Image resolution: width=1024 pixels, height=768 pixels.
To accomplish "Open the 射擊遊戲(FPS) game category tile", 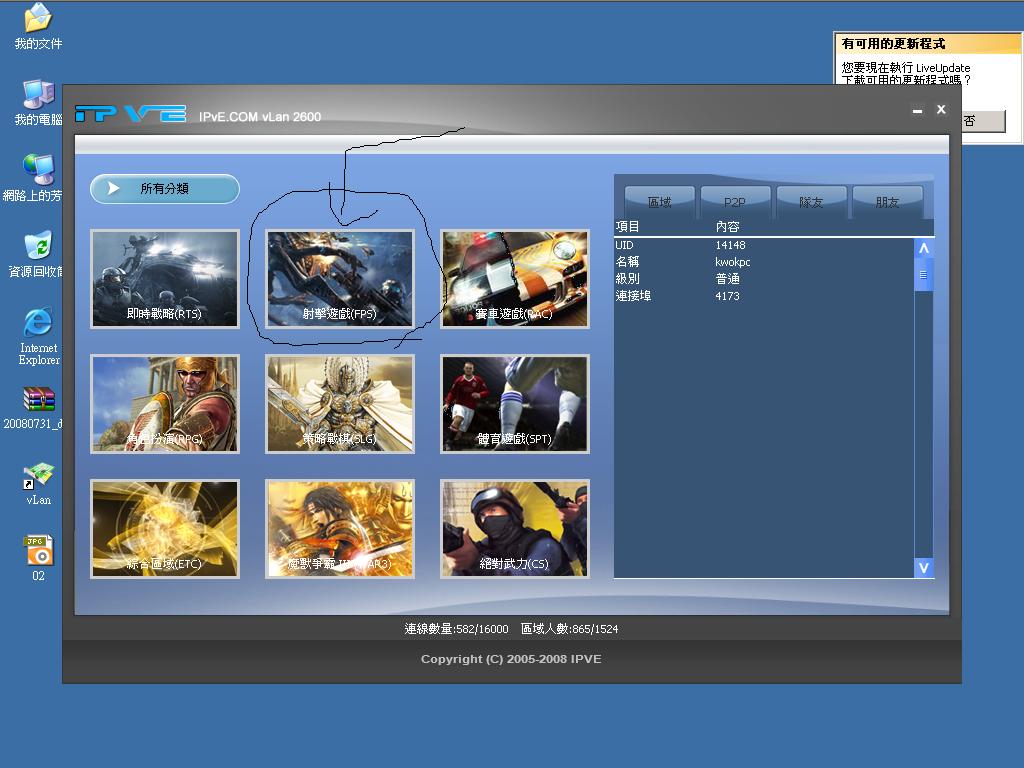I will click(x=340, y=279).
